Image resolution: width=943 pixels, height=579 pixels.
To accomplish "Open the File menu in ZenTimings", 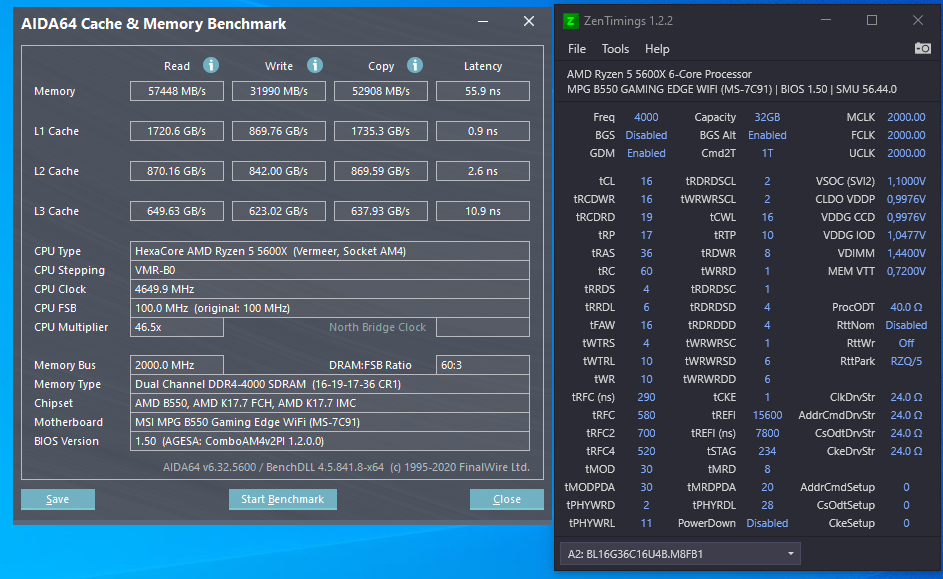I will click(x=577, y=49).
